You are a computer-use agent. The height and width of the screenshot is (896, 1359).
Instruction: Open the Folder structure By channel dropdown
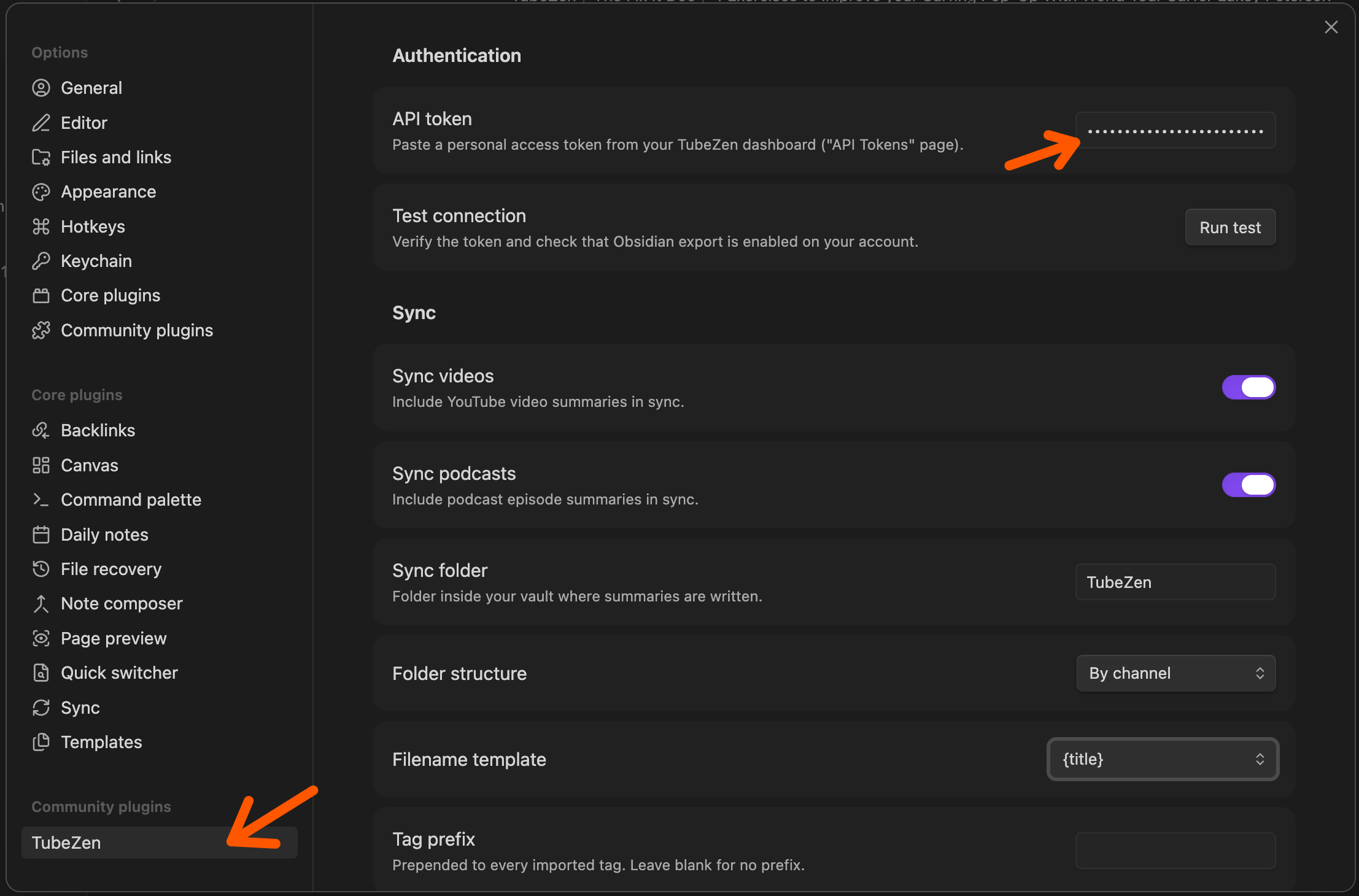pos(1176,673)
